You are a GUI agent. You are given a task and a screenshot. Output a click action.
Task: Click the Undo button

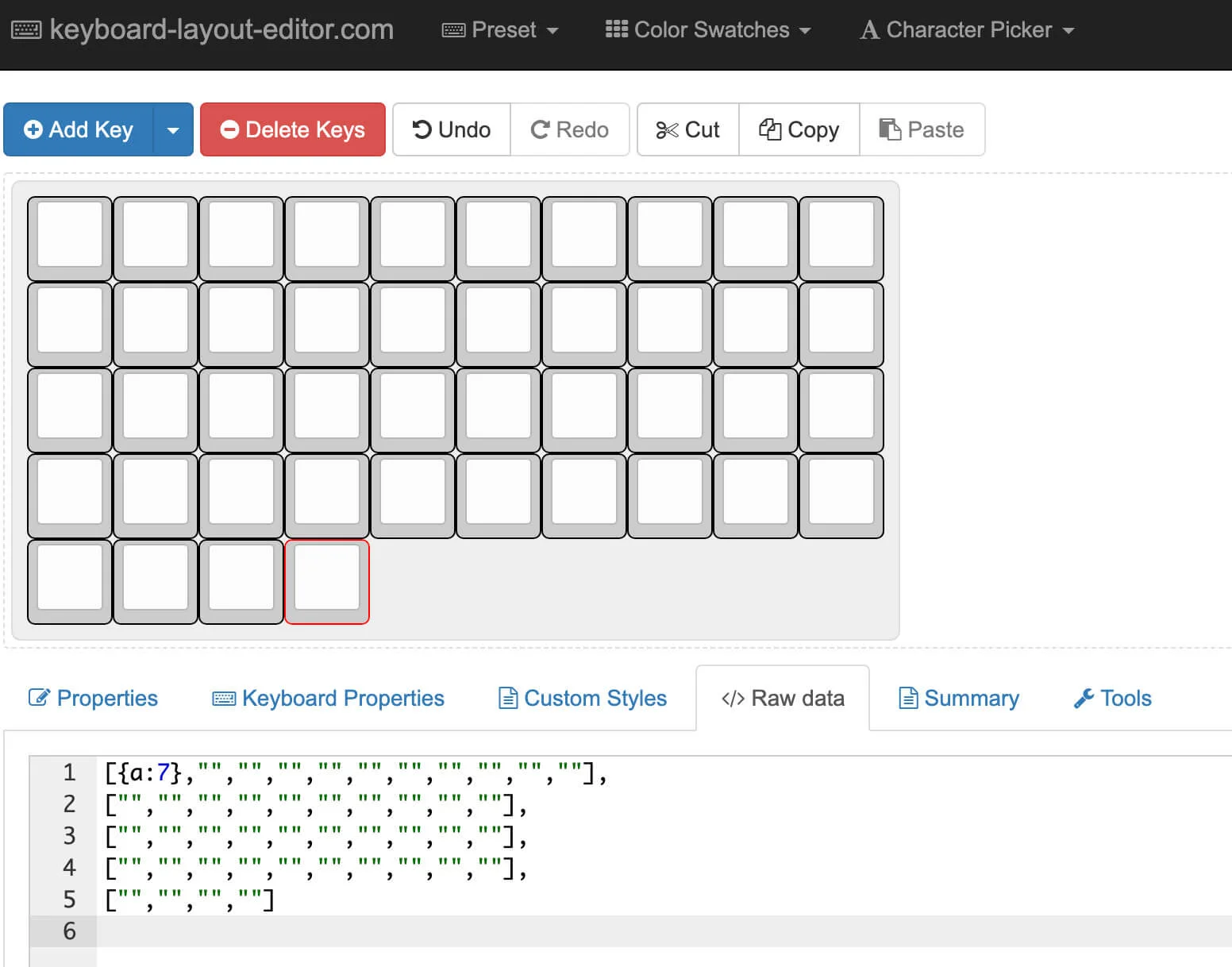[x=452, y=129]
